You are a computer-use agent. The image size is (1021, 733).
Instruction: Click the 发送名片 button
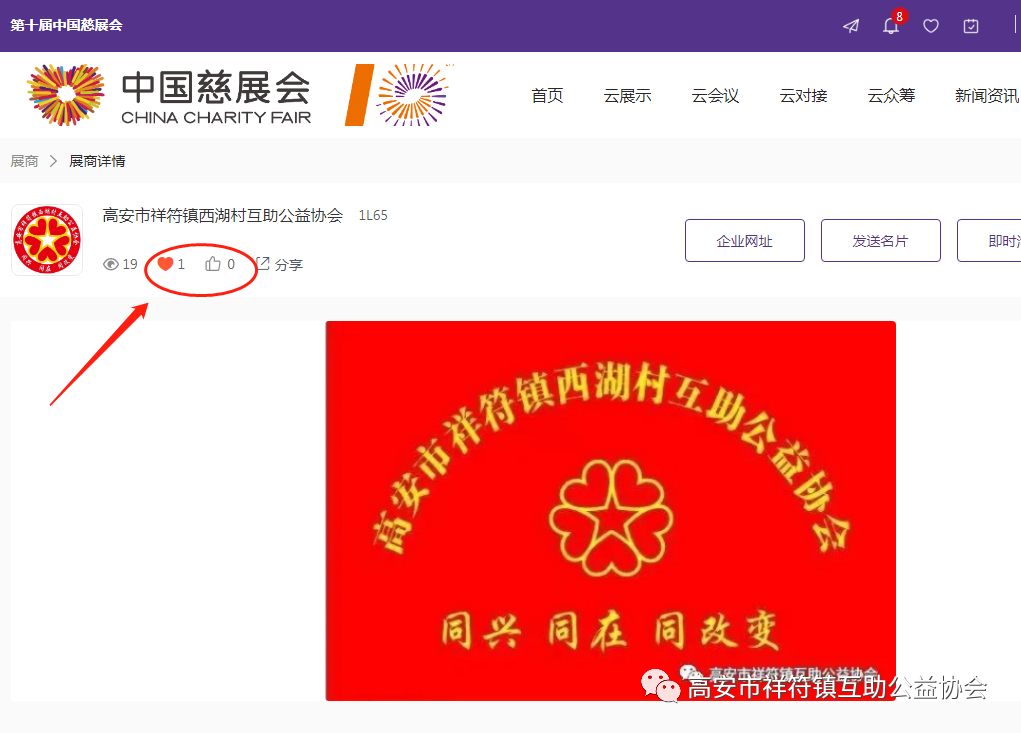coord(881,241)
